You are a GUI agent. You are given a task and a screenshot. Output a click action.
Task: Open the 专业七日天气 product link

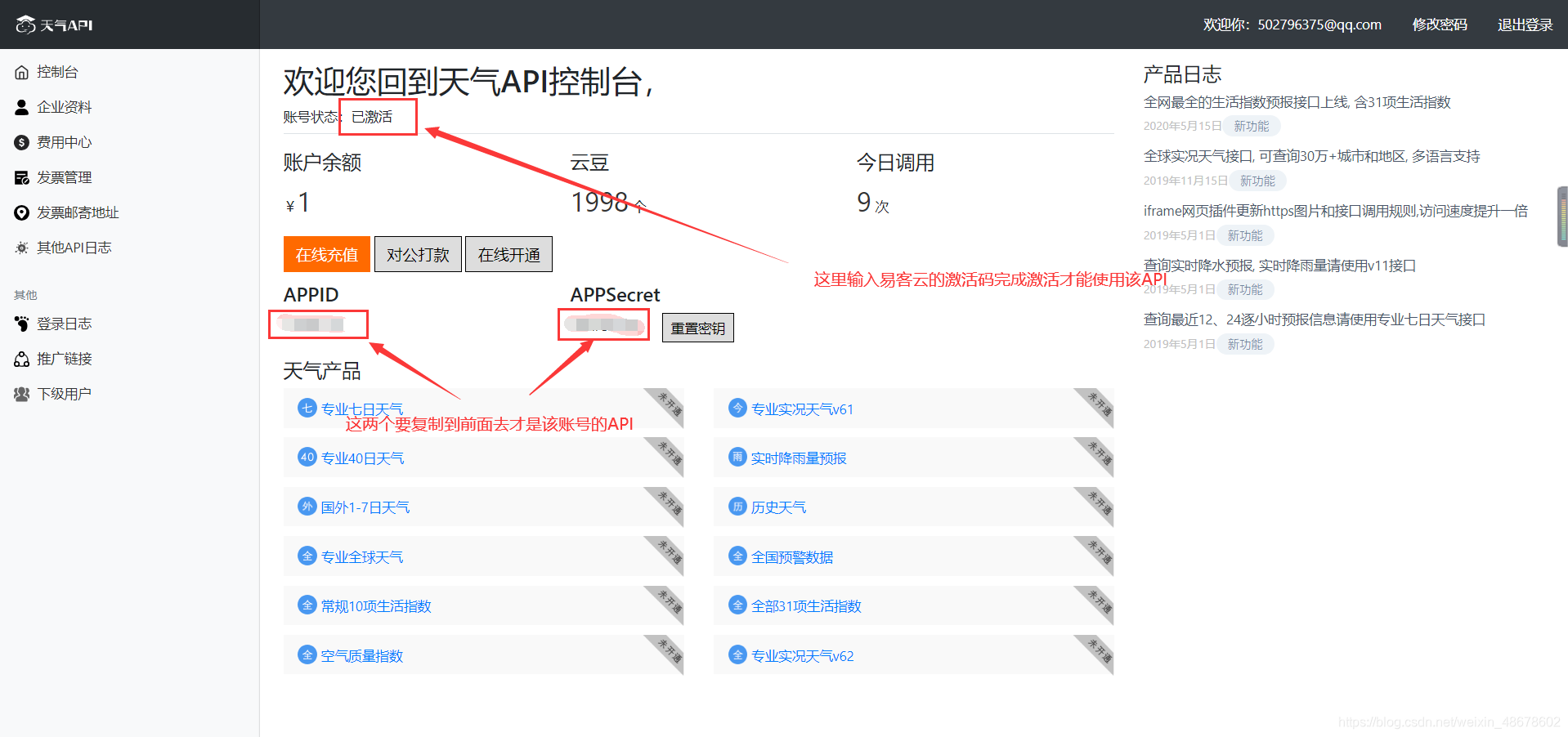coord(362,409)
